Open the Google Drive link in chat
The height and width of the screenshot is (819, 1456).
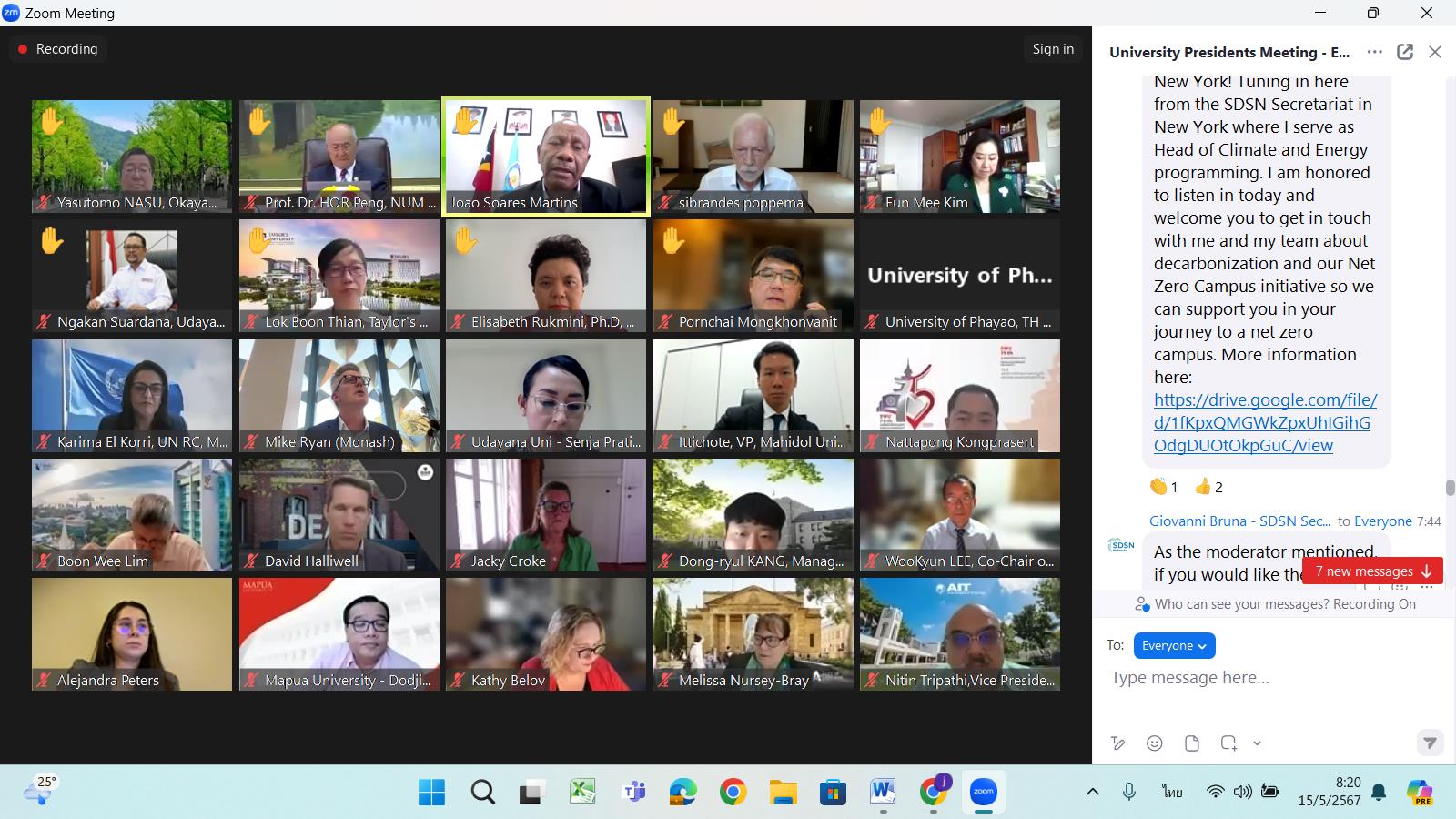click(1265, 422)
